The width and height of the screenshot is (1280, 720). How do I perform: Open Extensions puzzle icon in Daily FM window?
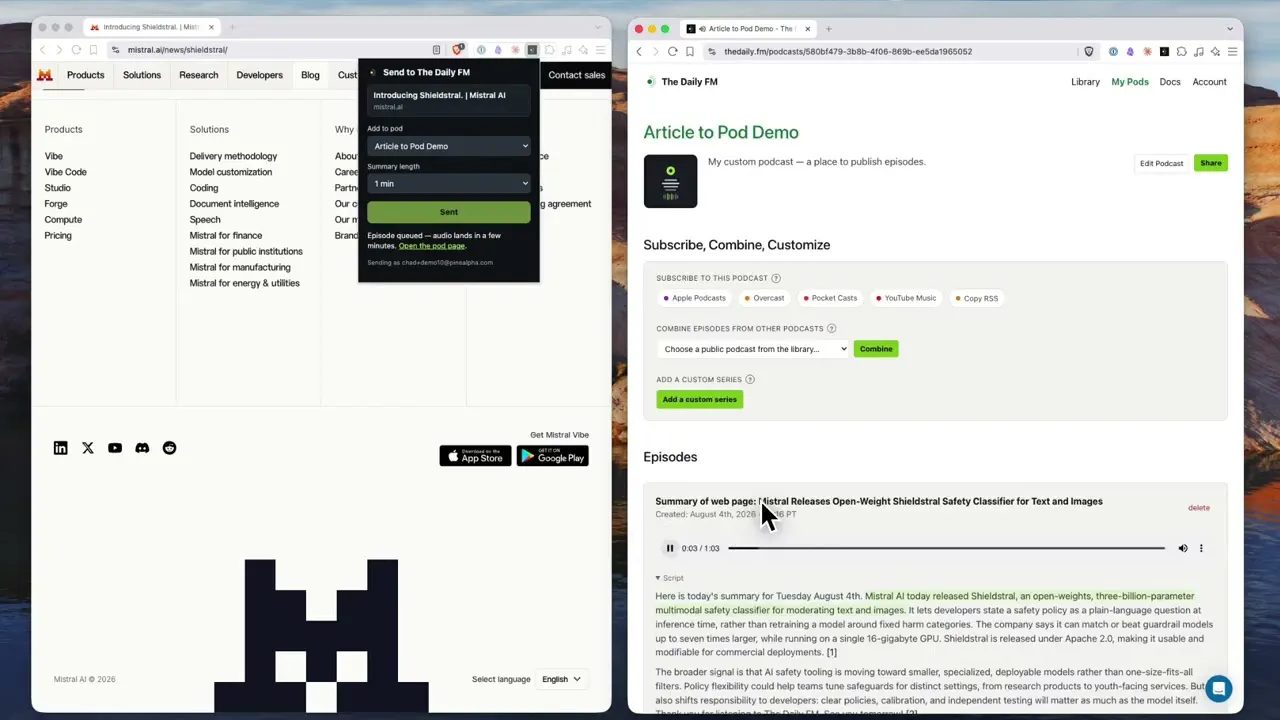pos(1182,52)
